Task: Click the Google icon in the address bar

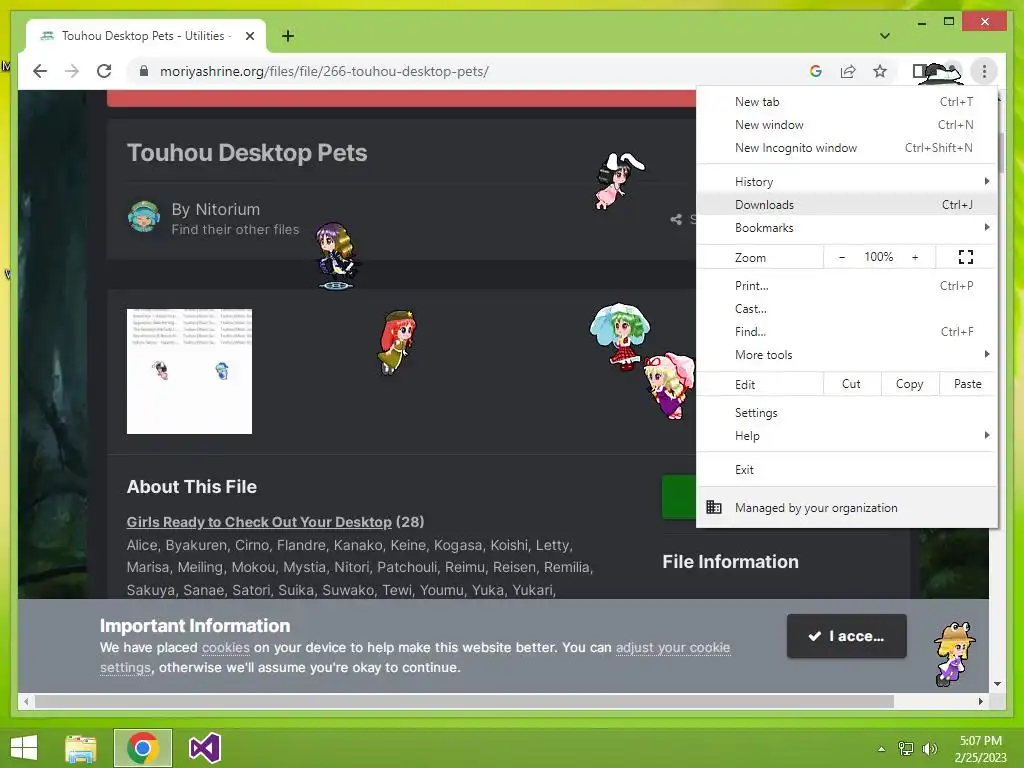Action: pos(816,71)
